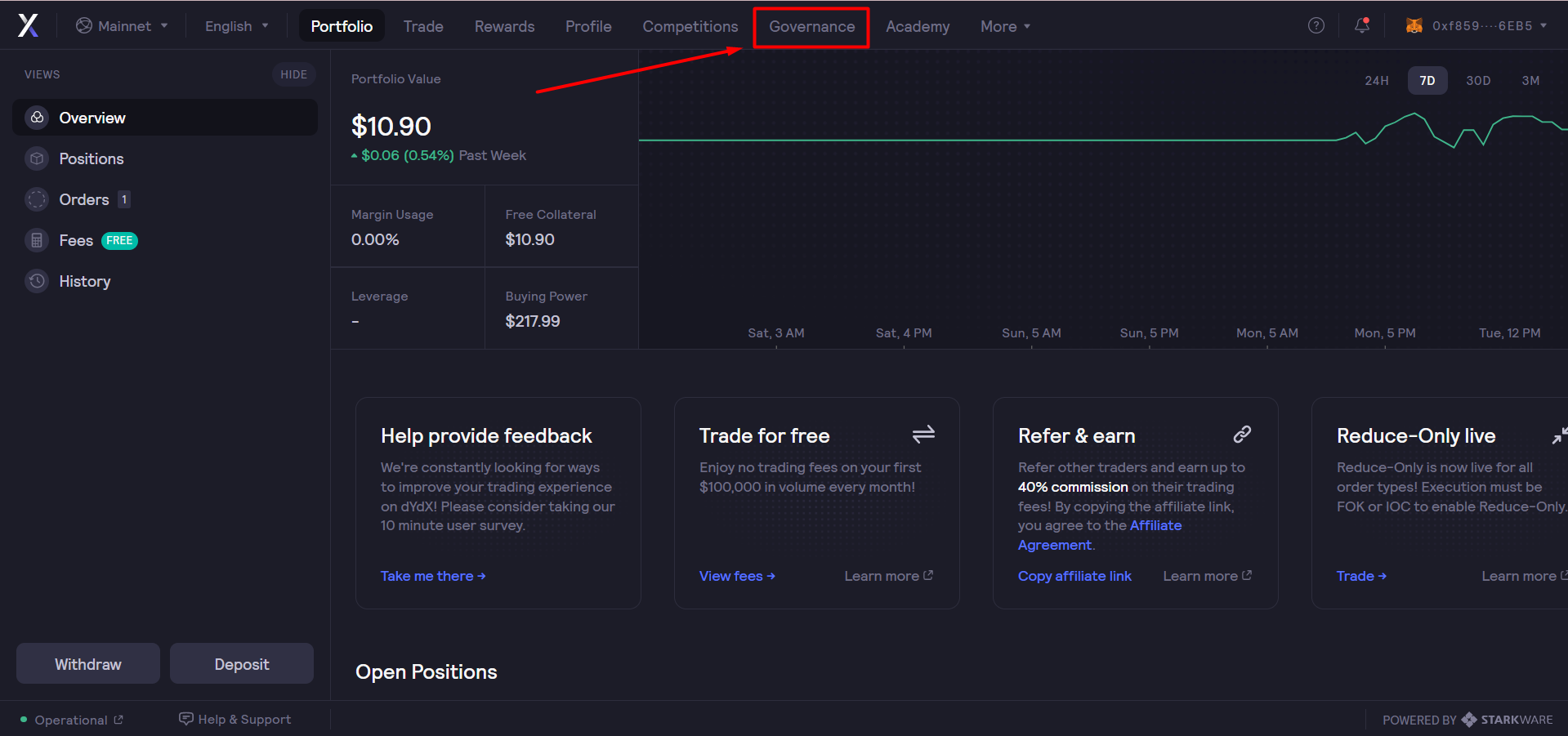Viewport: 1568px width, 736px height.
Task: Go to the Trade tab
Action: coord(423,26)
